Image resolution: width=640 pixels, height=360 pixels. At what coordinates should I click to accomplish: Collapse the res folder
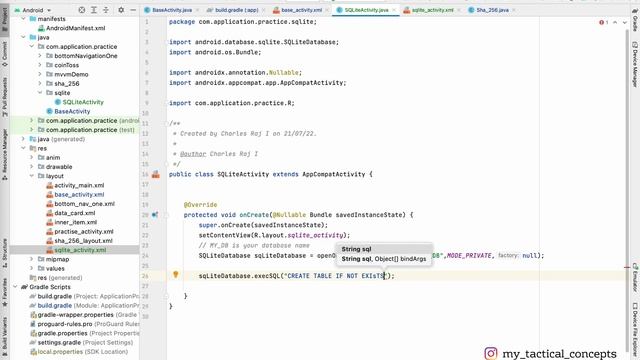[23, 148]
